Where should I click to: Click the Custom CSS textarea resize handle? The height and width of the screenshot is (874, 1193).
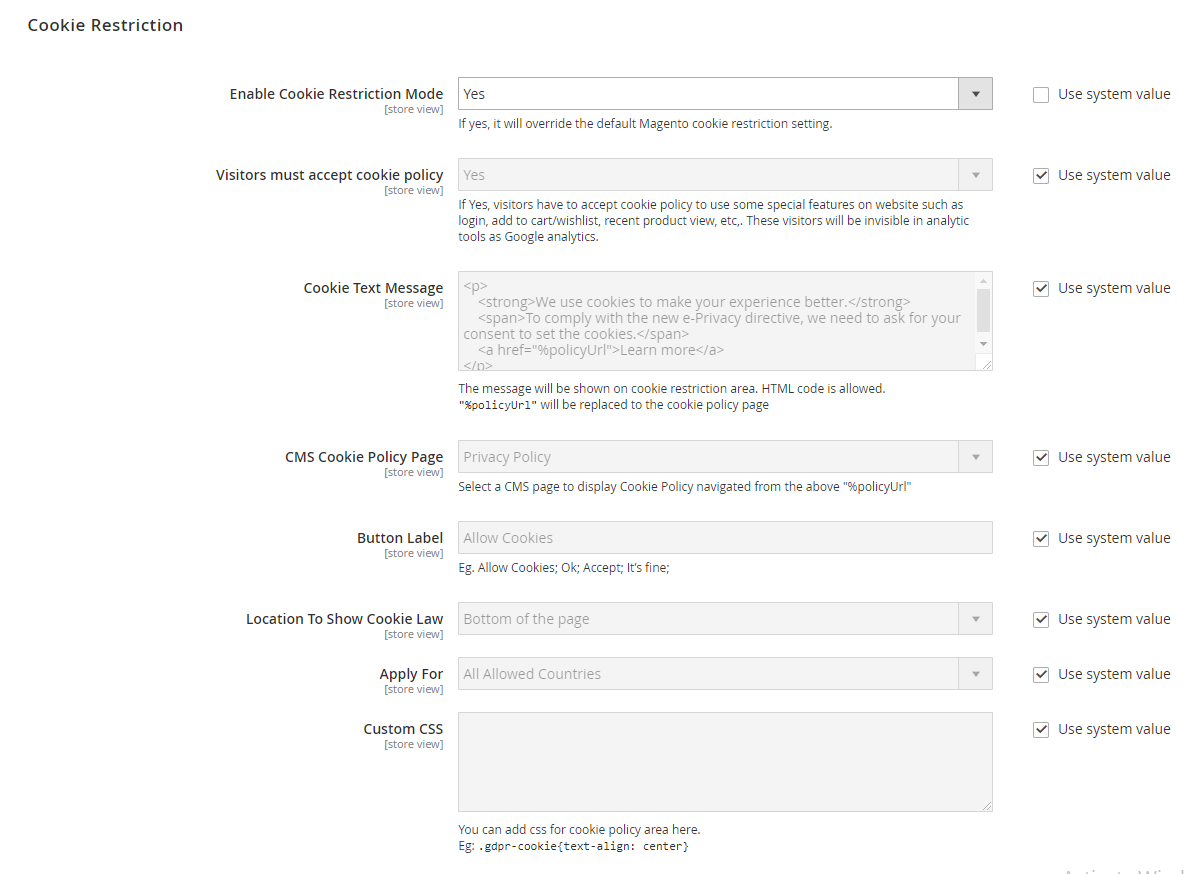(987, 806)
